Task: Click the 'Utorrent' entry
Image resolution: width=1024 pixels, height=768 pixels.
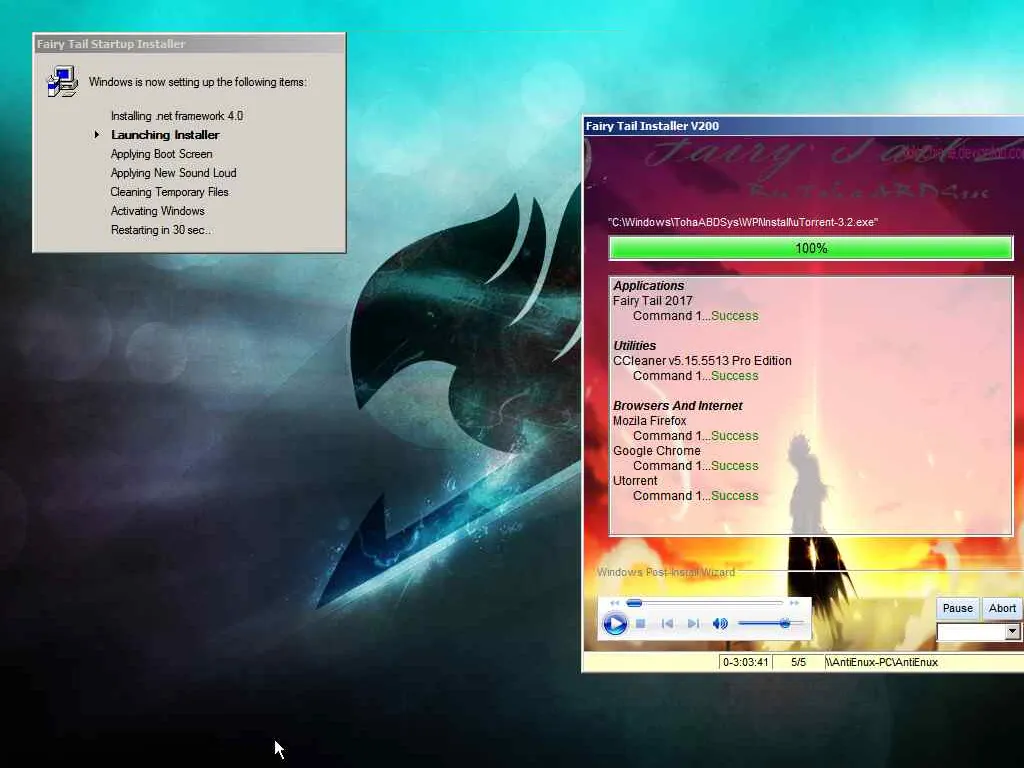Action: pos(635,481)
